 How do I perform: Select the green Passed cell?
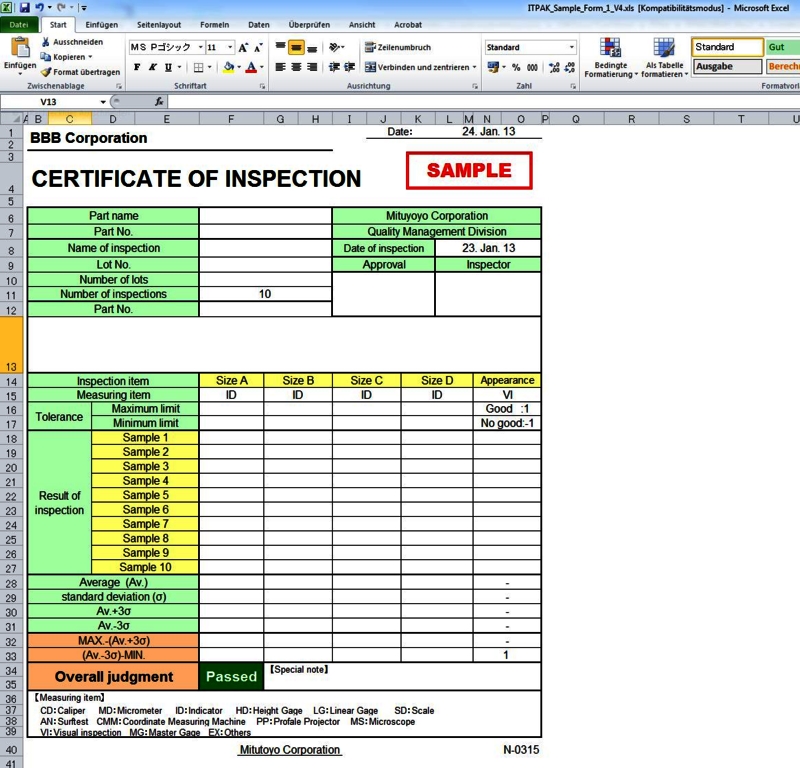click(x=231, y=677)
